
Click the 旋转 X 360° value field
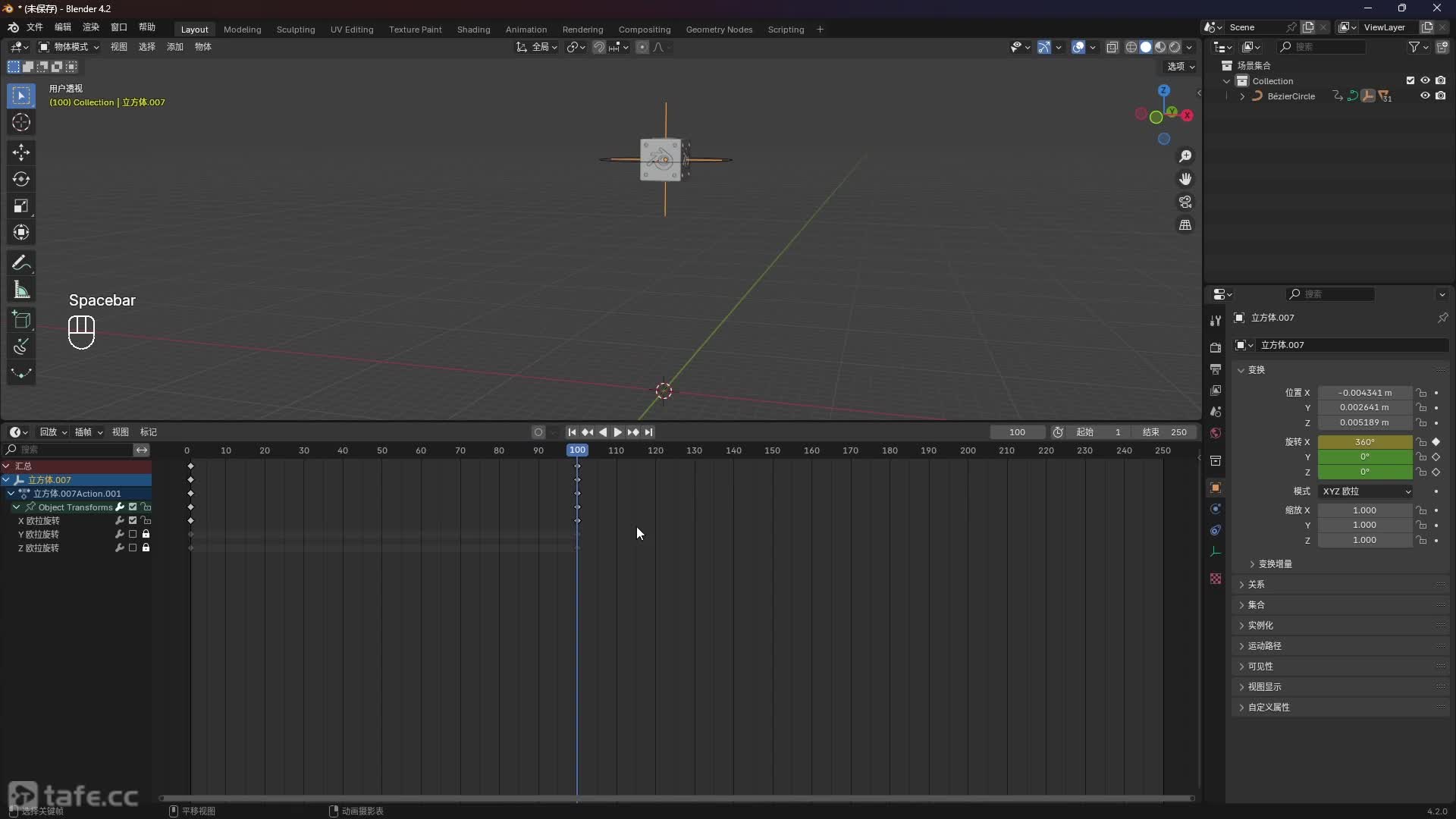pos(1365,442)
